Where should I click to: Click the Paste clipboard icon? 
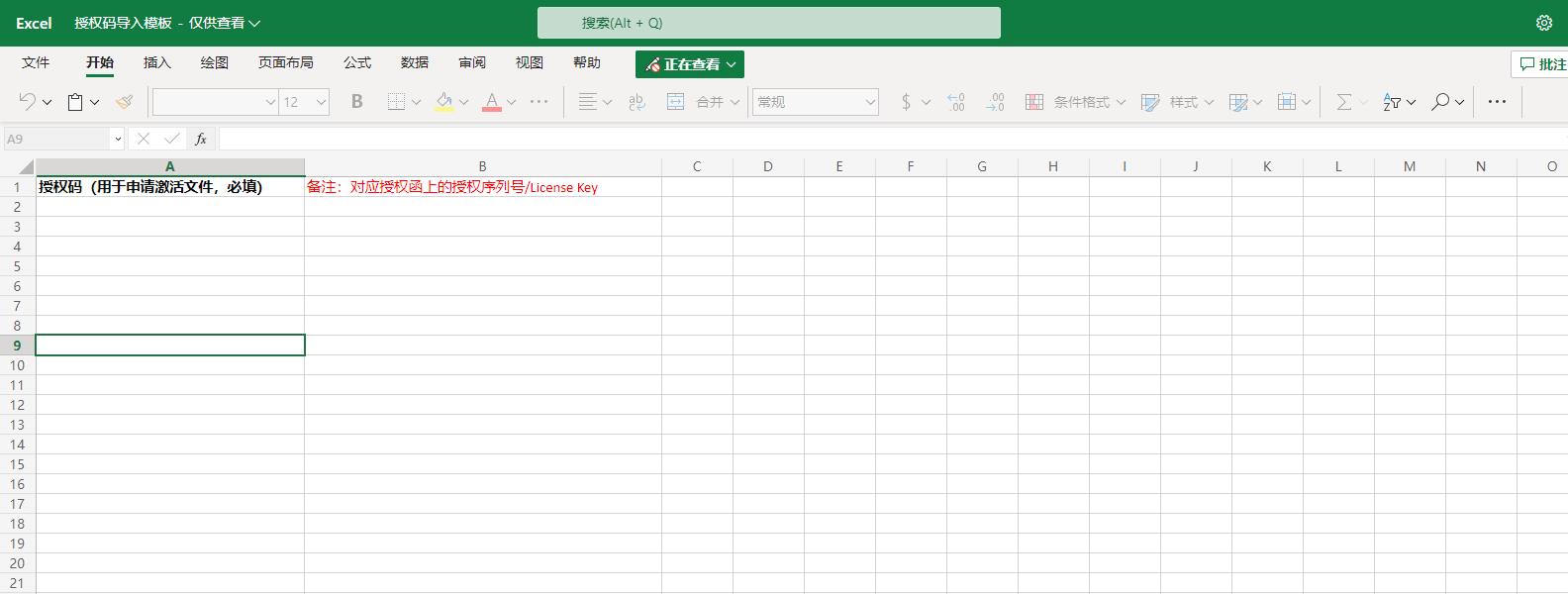click(x=75, y=101)
